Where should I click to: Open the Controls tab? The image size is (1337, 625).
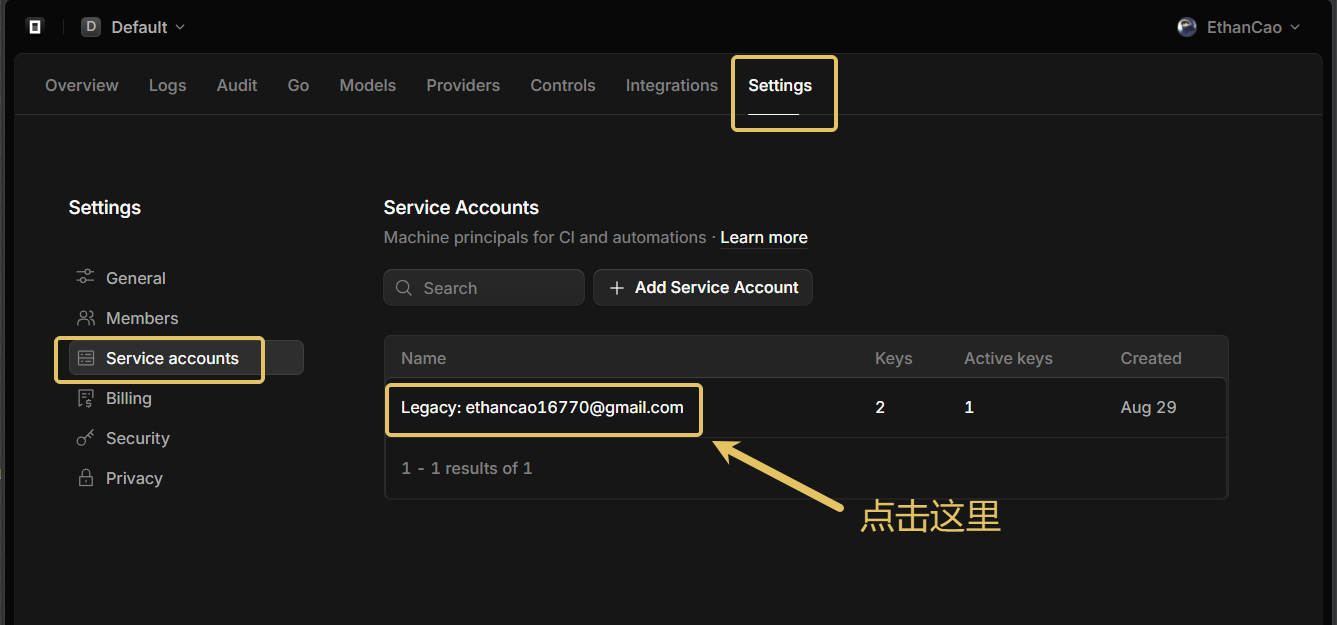[x=563, y=85]
